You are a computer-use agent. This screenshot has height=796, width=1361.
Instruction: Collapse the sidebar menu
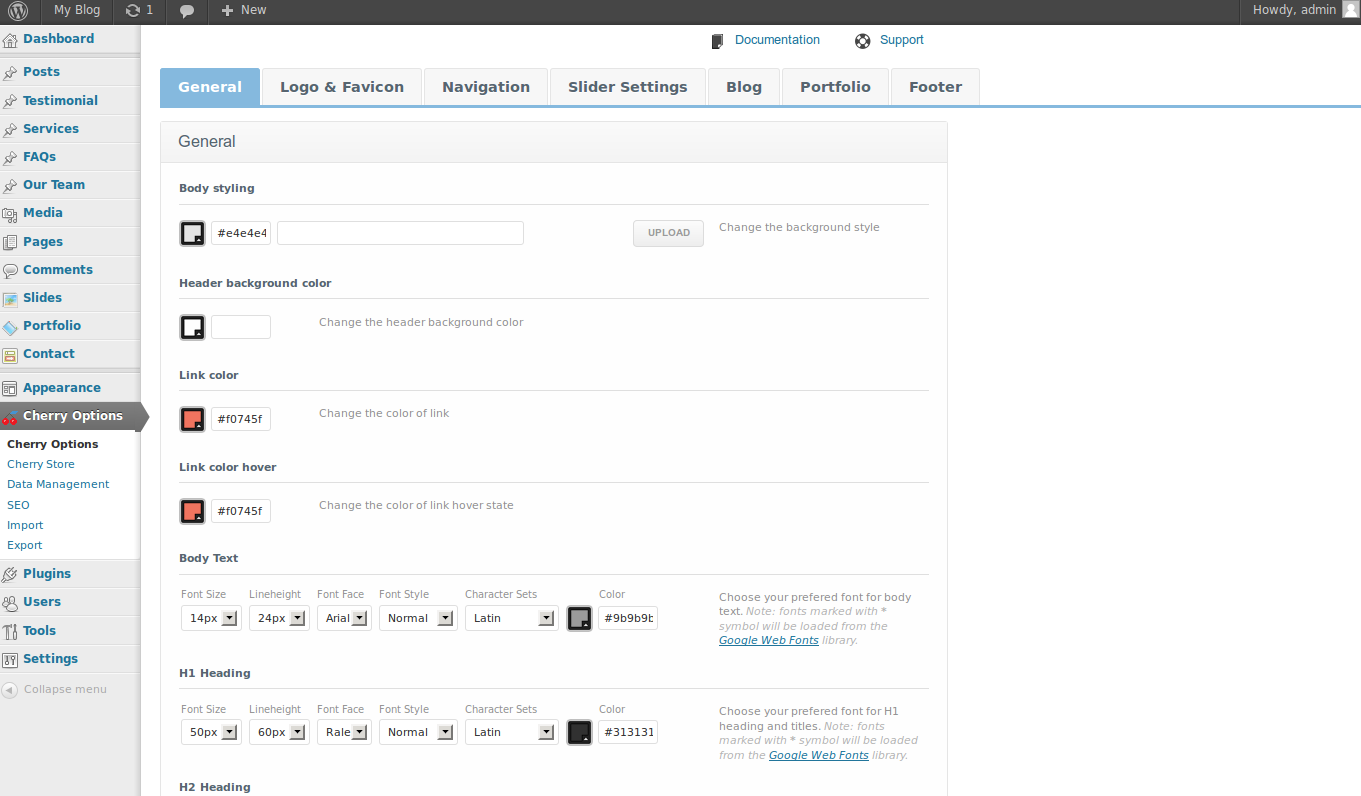click(55, 689)
